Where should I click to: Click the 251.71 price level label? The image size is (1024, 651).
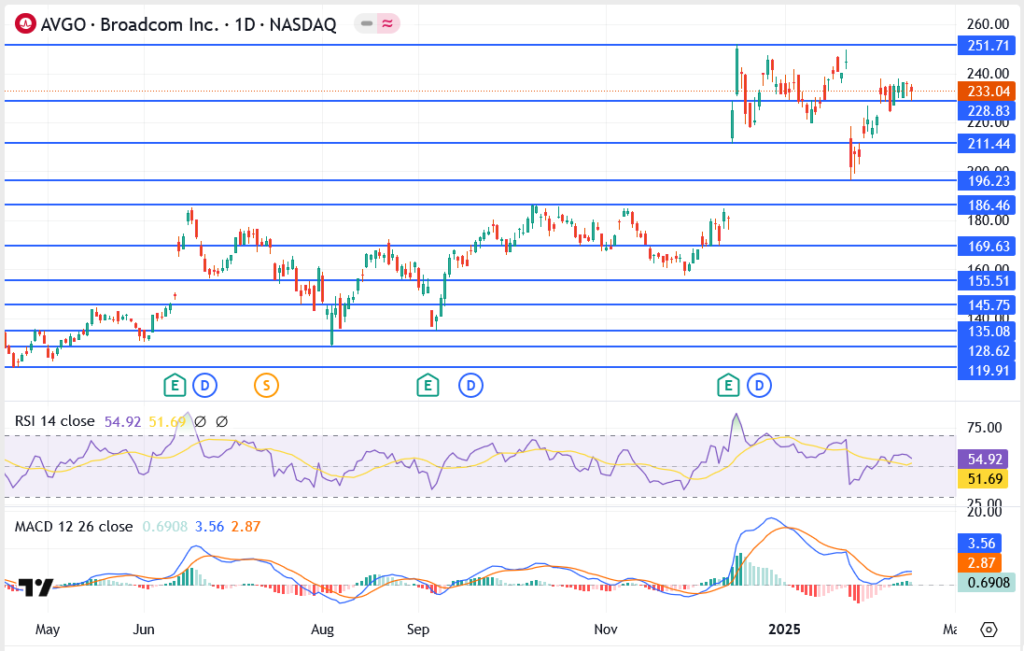(x=985, y=45)
